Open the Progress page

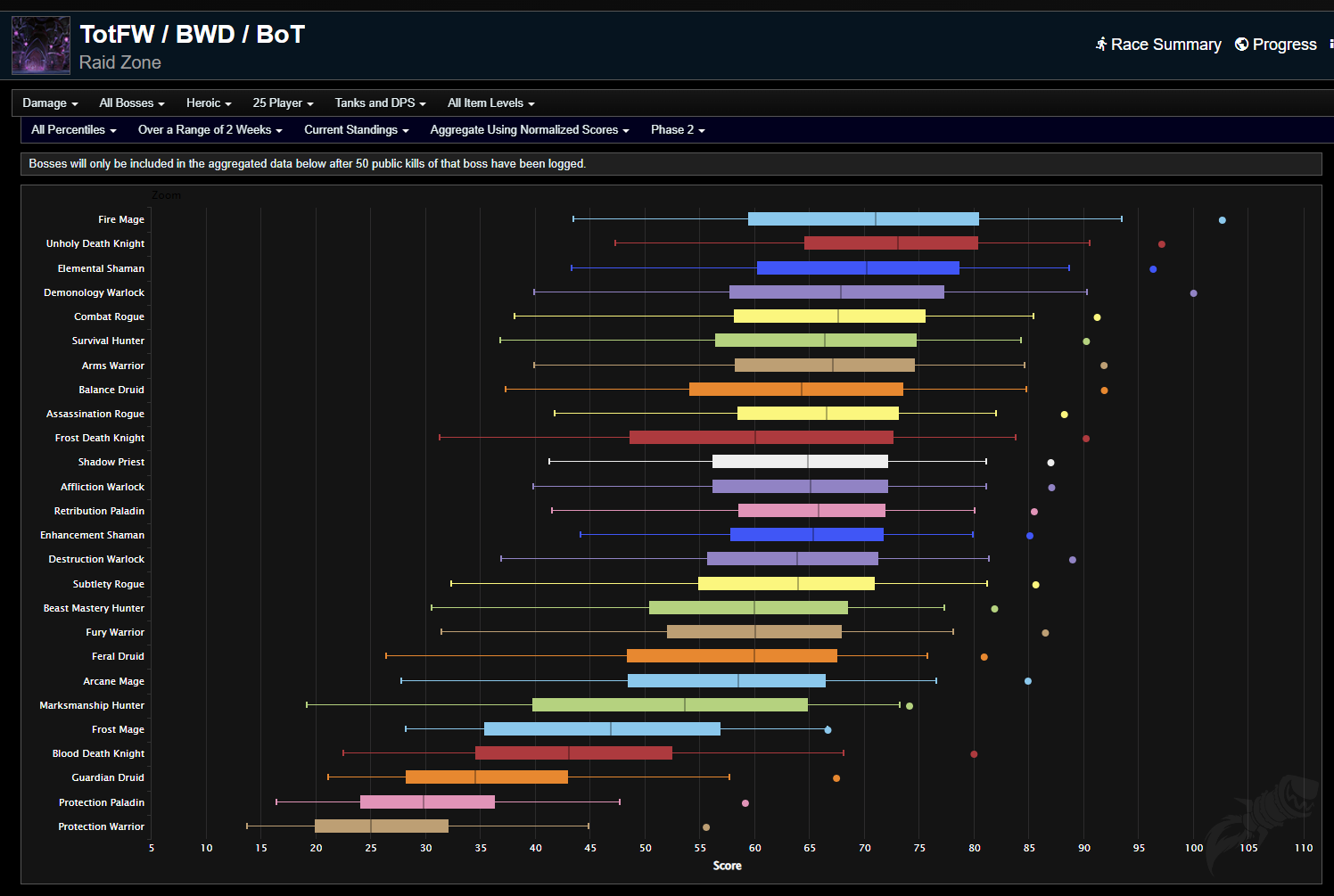1284,45
